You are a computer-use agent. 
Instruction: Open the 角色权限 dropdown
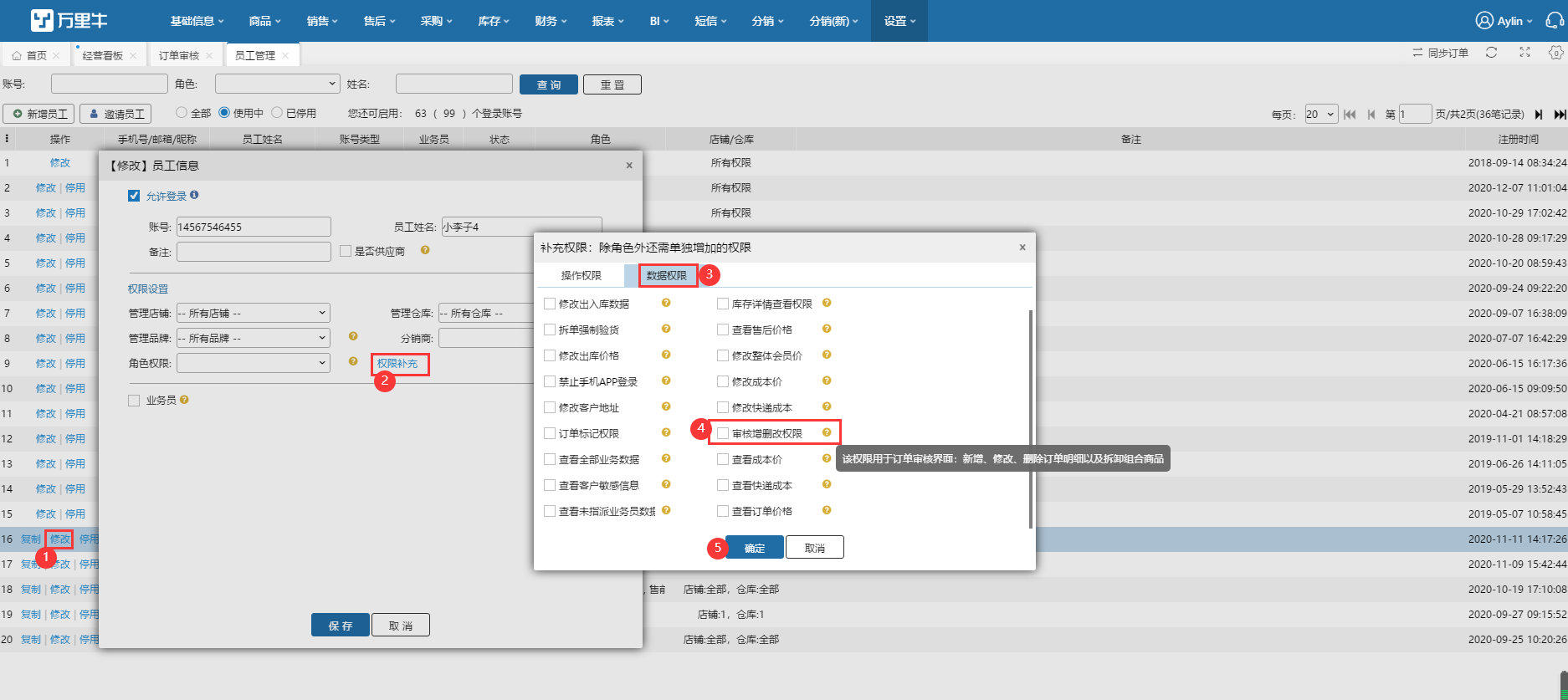pyautogui.click(x=254, y=363)
